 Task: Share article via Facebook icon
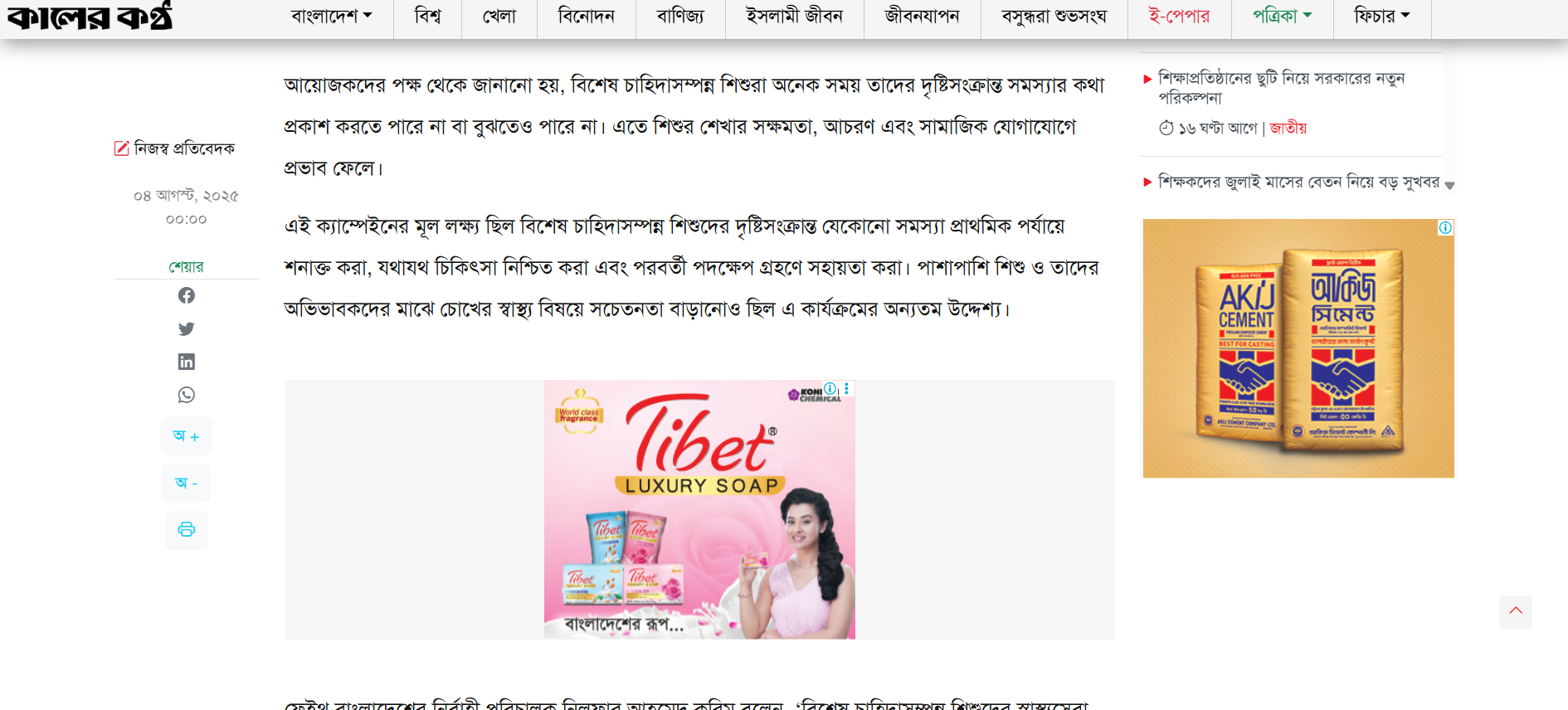click(x=187, y=295)
